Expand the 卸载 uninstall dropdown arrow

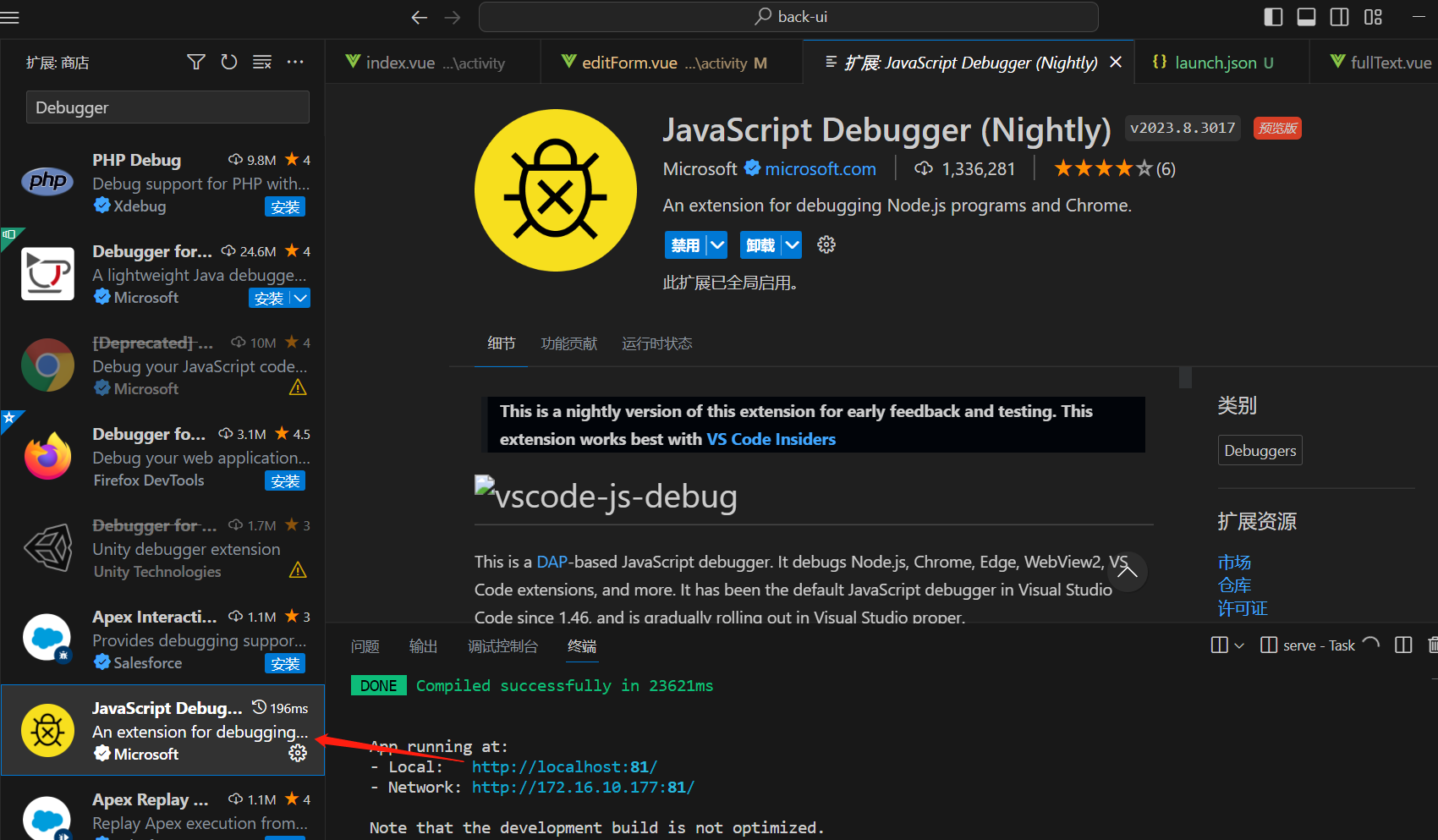(792, 244)
